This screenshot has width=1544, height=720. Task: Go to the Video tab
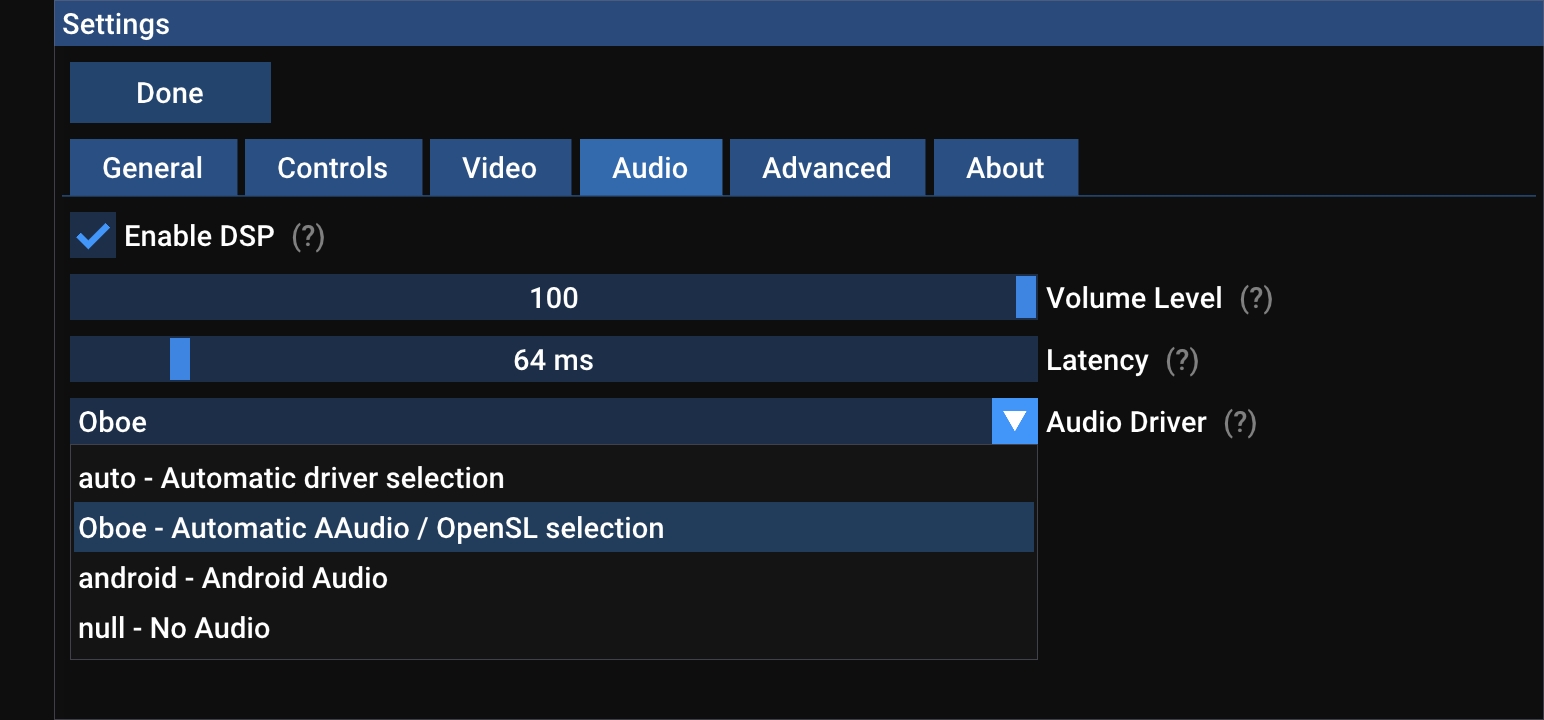(x=500, y=167)
